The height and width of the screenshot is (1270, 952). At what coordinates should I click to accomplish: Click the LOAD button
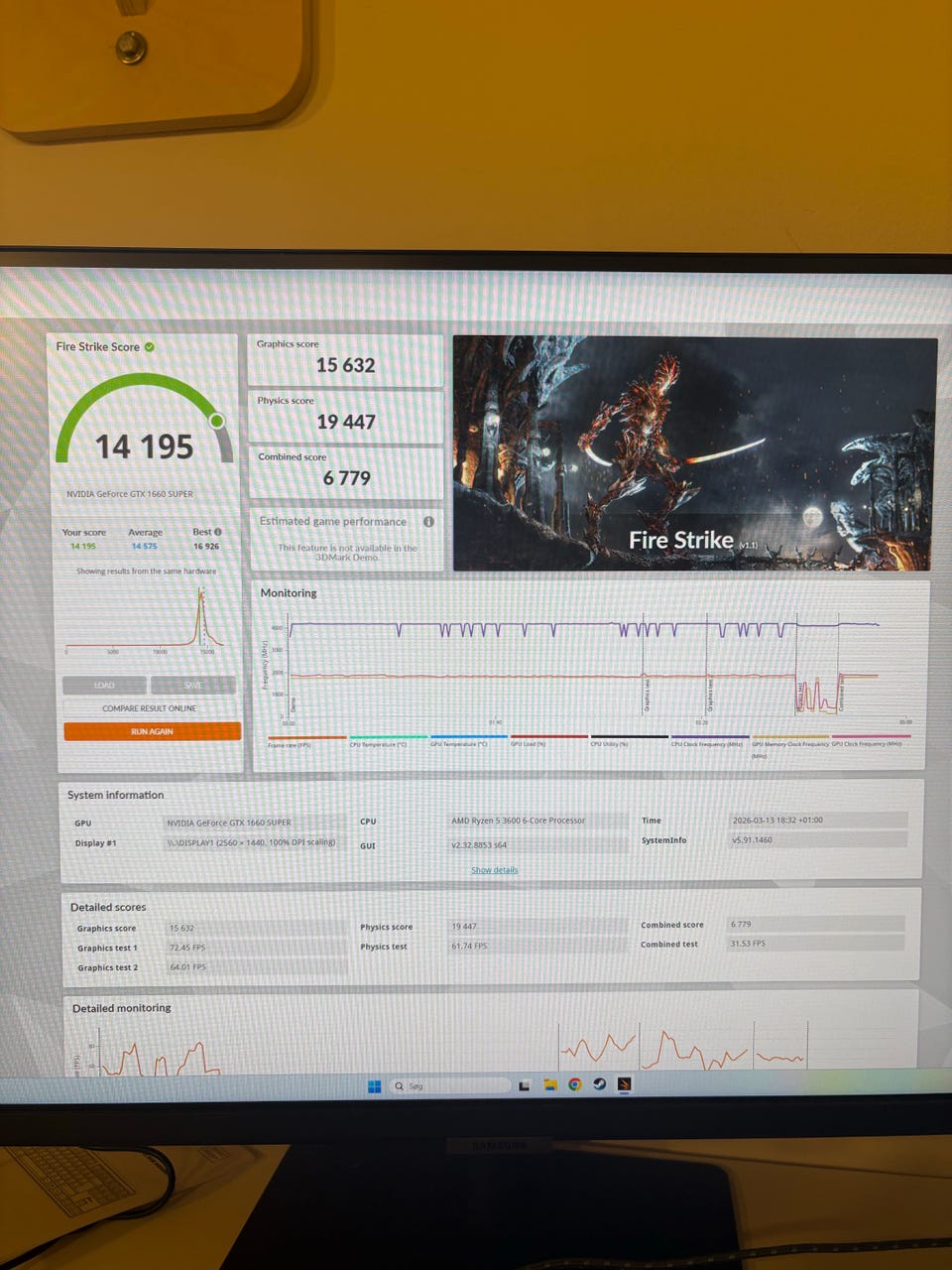(104, 686)
